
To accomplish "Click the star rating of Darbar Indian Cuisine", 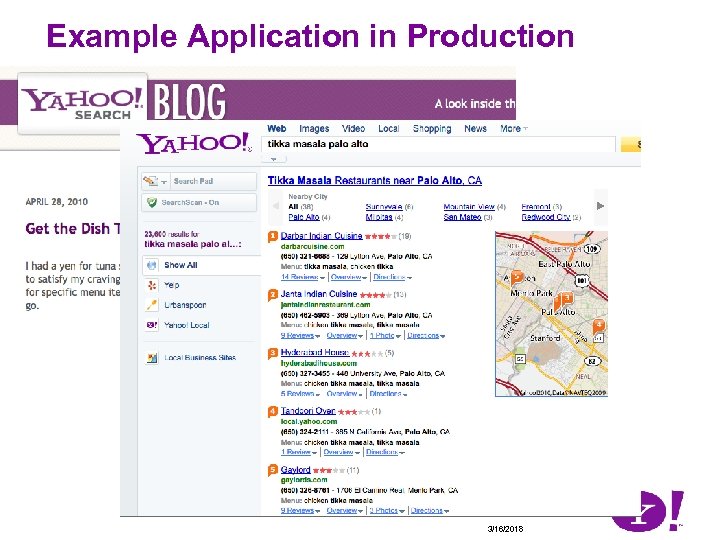I will pos(381,236).
